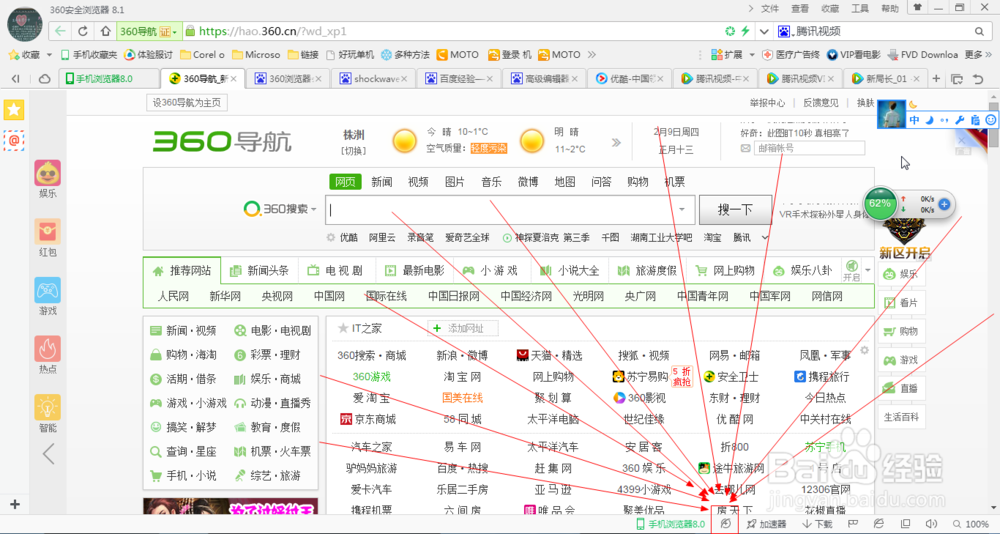Viewport: 1000px width, 534px height.
Task: Reload the page with the refresh icon
Action: (x=83, y=31)
